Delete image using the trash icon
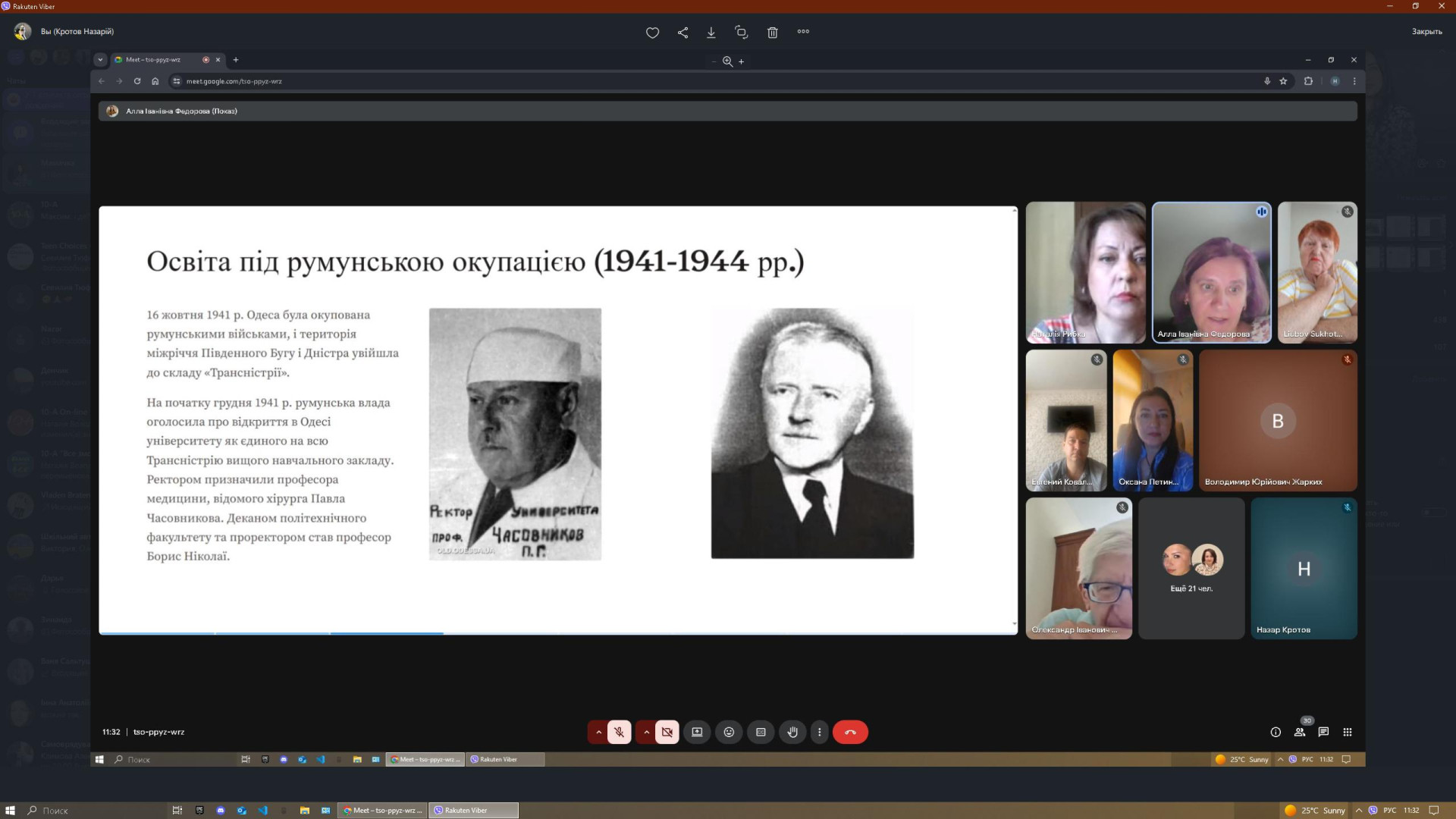The height and width of the screenshot is (819, 1456). click(772, 33)
